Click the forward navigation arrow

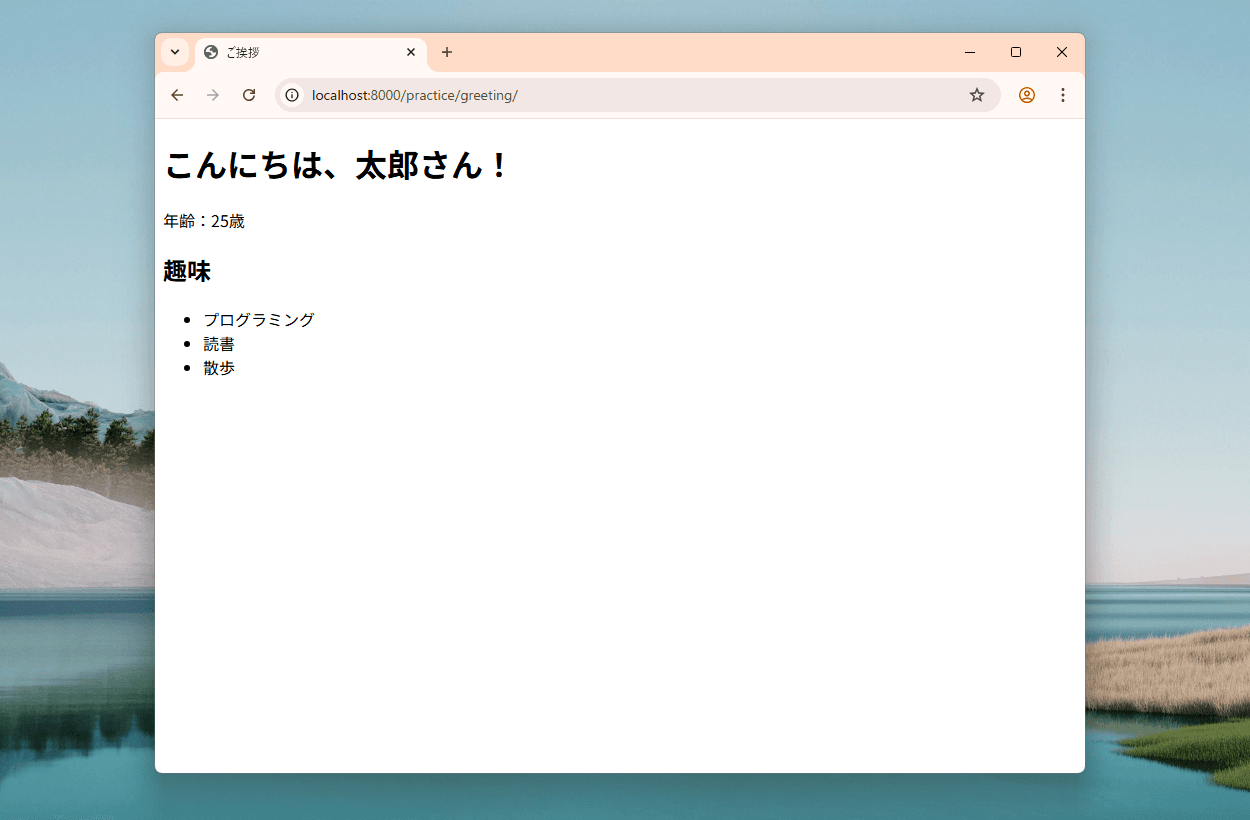pyautogui.click(x=213, y=95)
